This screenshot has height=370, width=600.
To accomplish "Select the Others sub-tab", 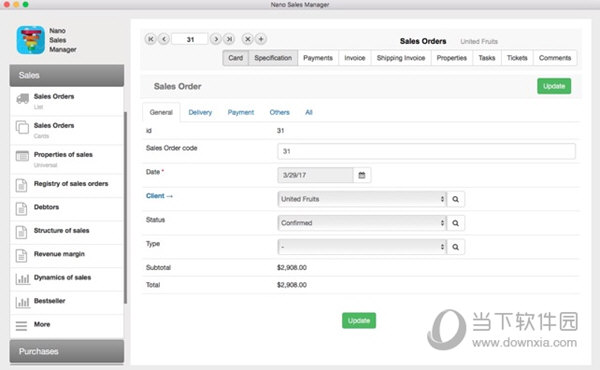I will pyautogui.click(x=279, y=112).
